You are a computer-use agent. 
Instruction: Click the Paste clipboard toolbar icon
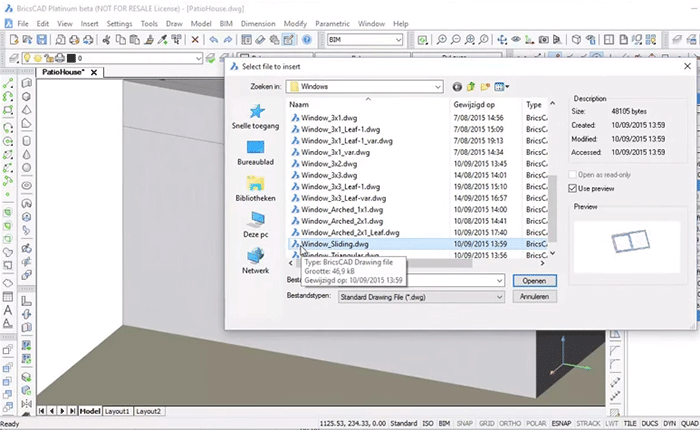(134, 40)
